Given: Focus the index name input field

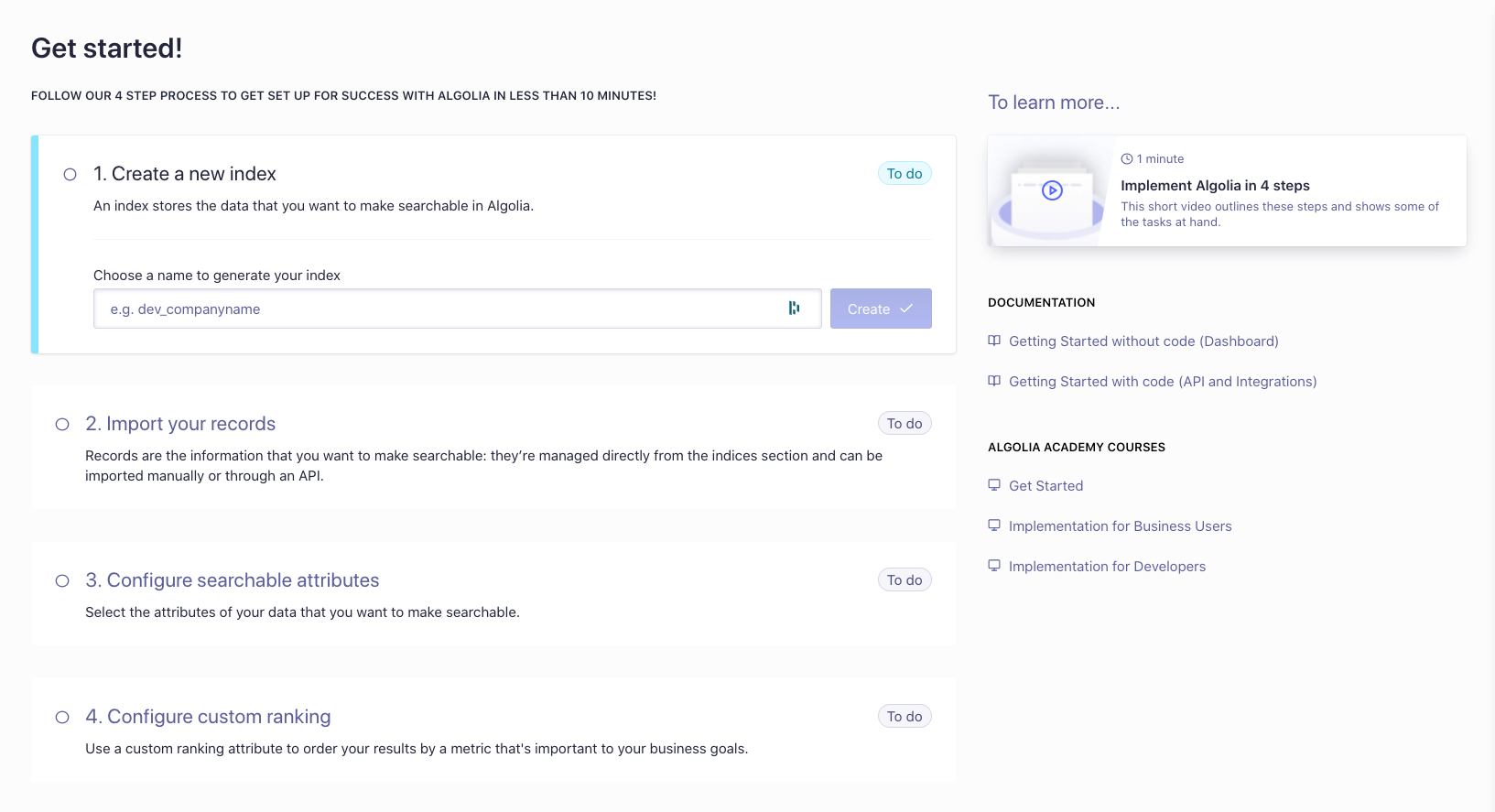Looking at the screenshot, I should click(457, 309).
